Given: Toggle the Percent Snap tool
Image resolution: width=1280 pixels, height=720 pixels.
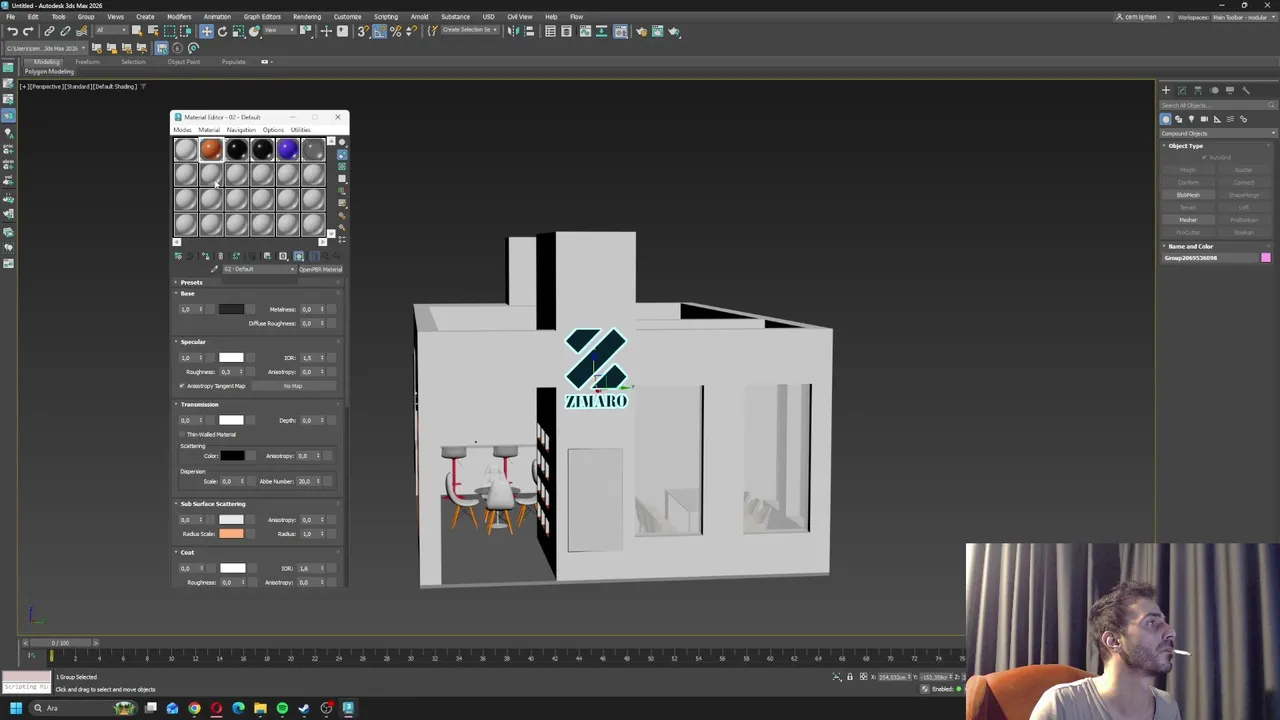Looking at the screenshot, I should pyautogui.click(x=395, y=31).
